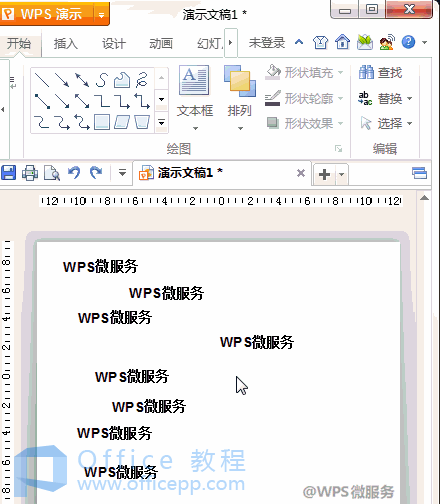
Task: Open the Arrange (排列) tool
Action: [x=240, y=90]
